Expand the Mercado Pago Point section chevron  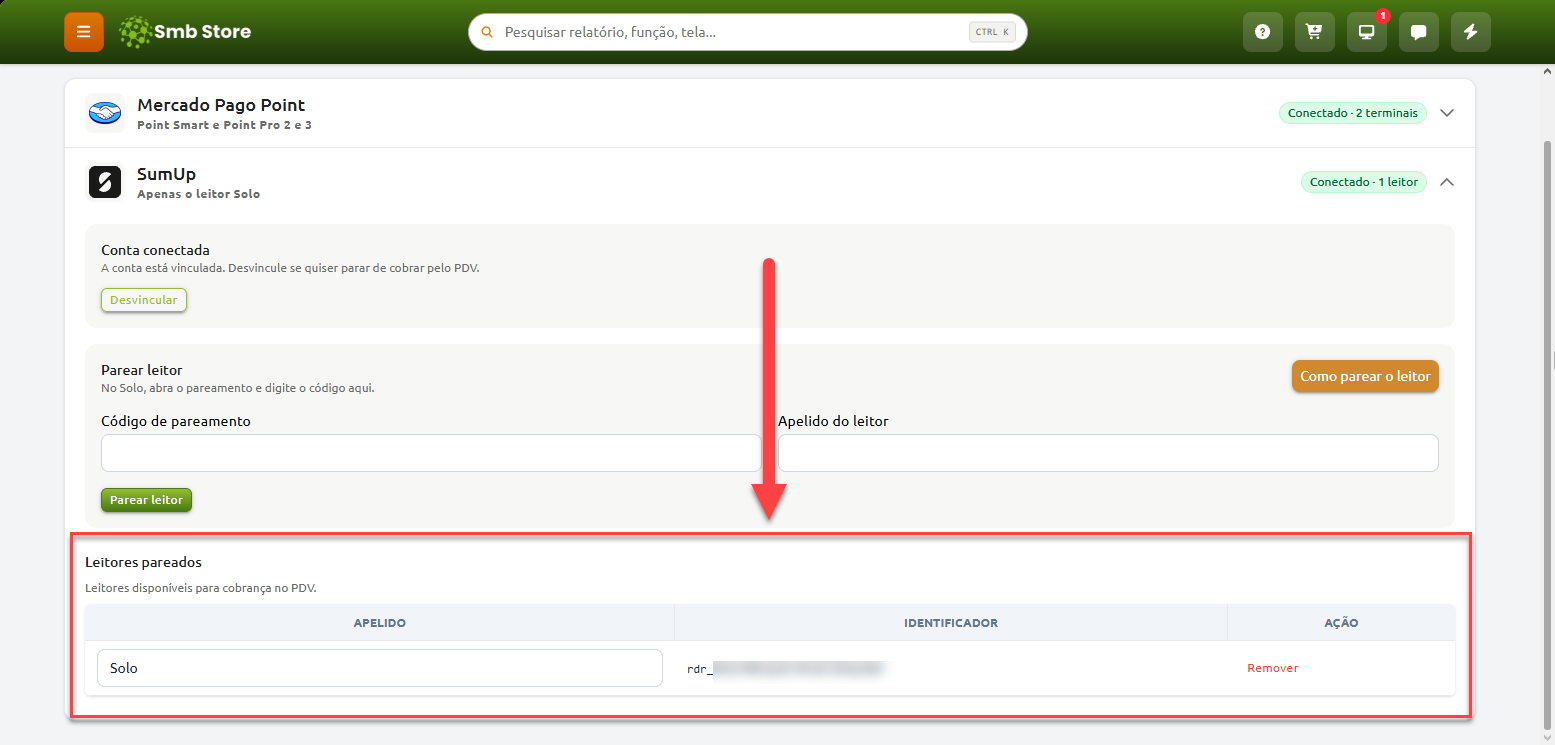pos(1447,113)
